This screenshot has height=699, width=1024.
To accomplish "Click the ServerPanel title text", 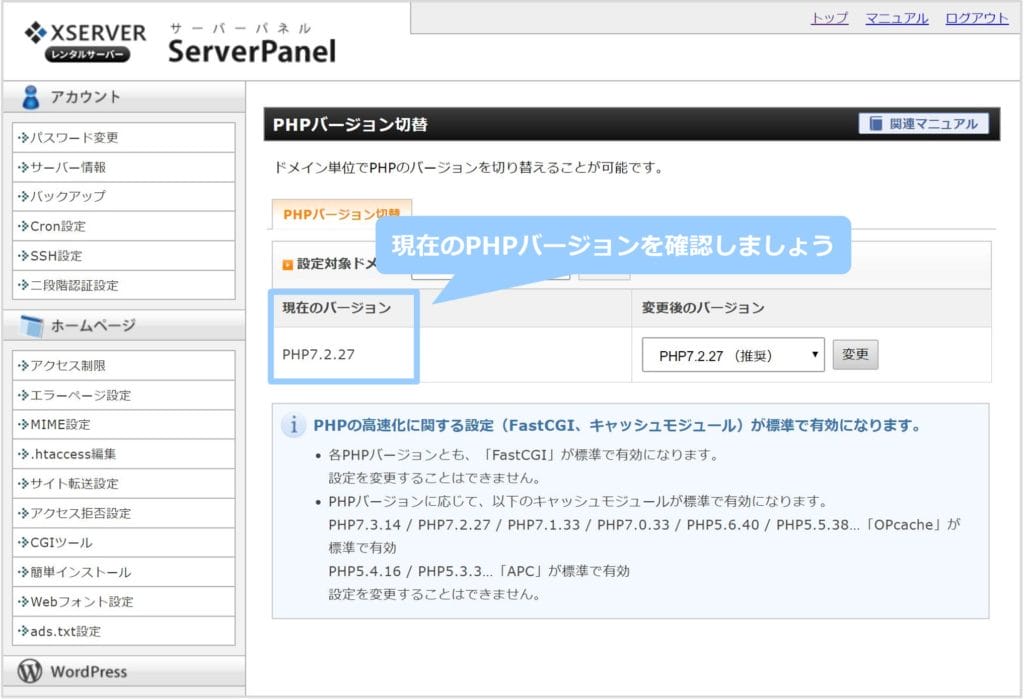I will tap(252, 51).
